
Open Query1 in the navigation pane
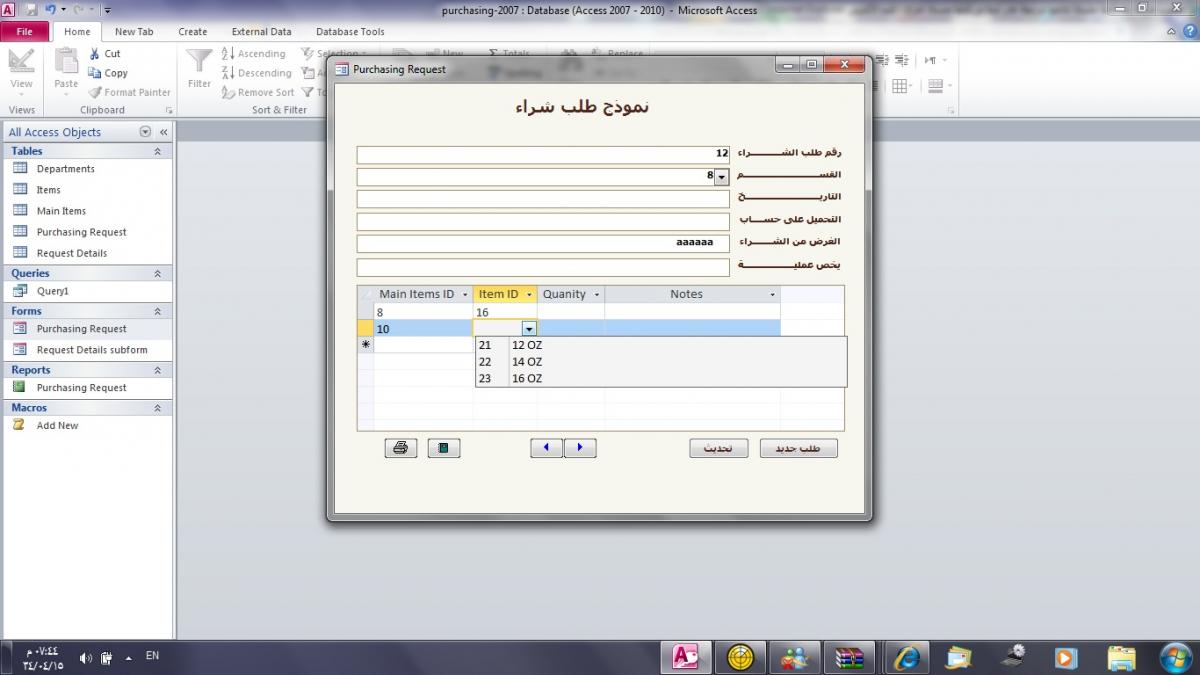click(x=53, y=291)
